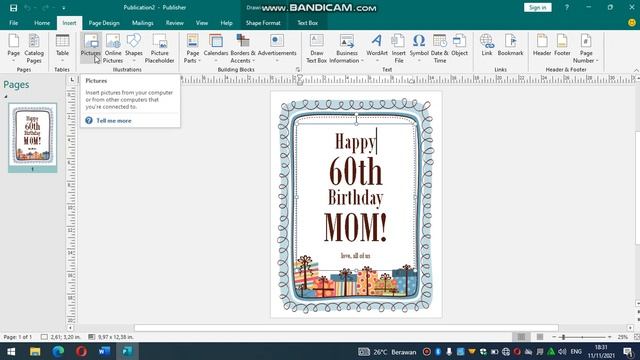Insert a hyperlink with Link
The height and width of the screenshot is (360, 640).
pos(487,46)
